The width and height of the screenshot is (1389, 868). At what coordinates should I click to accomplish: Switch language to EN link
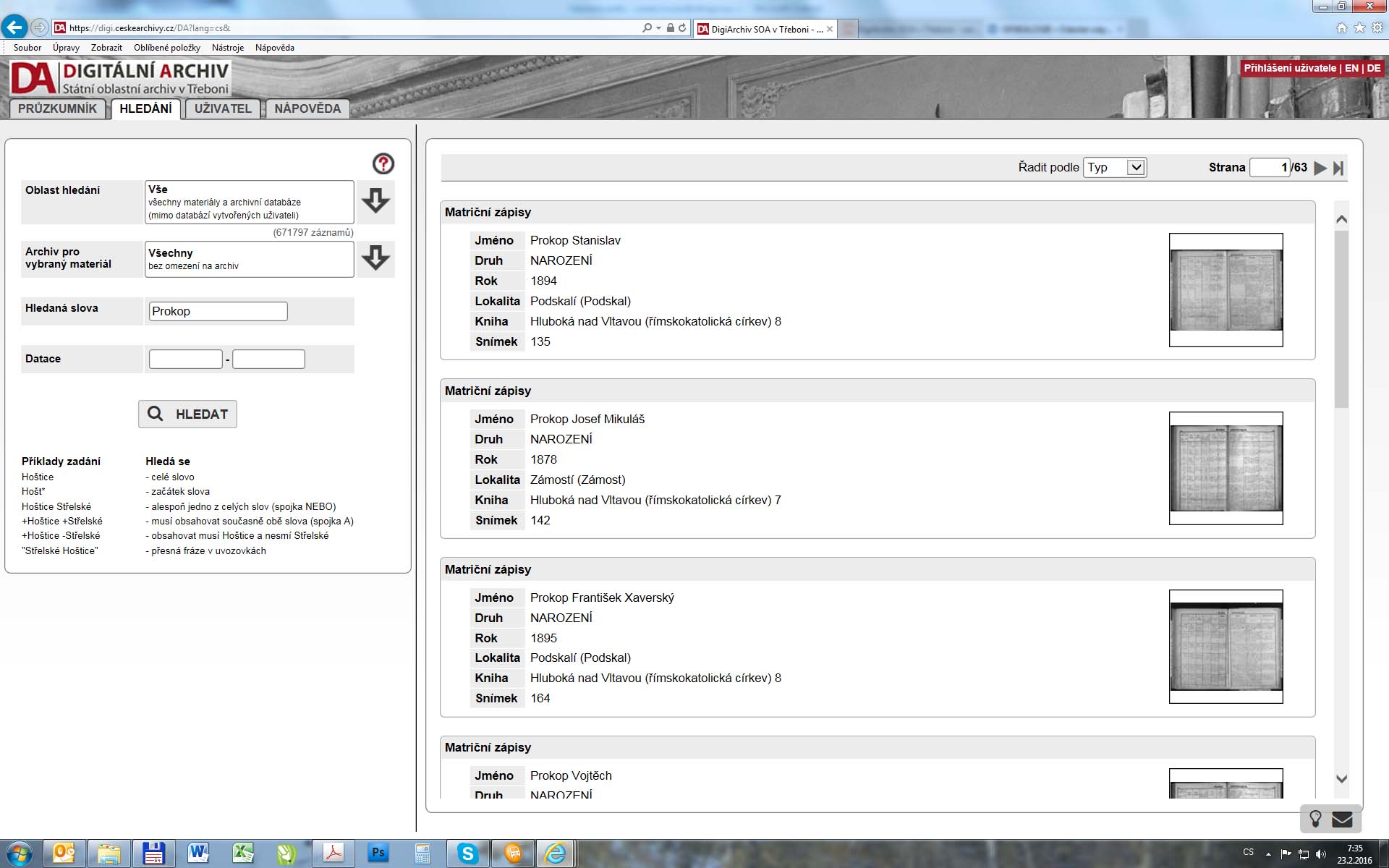(x=1351, y=68)
